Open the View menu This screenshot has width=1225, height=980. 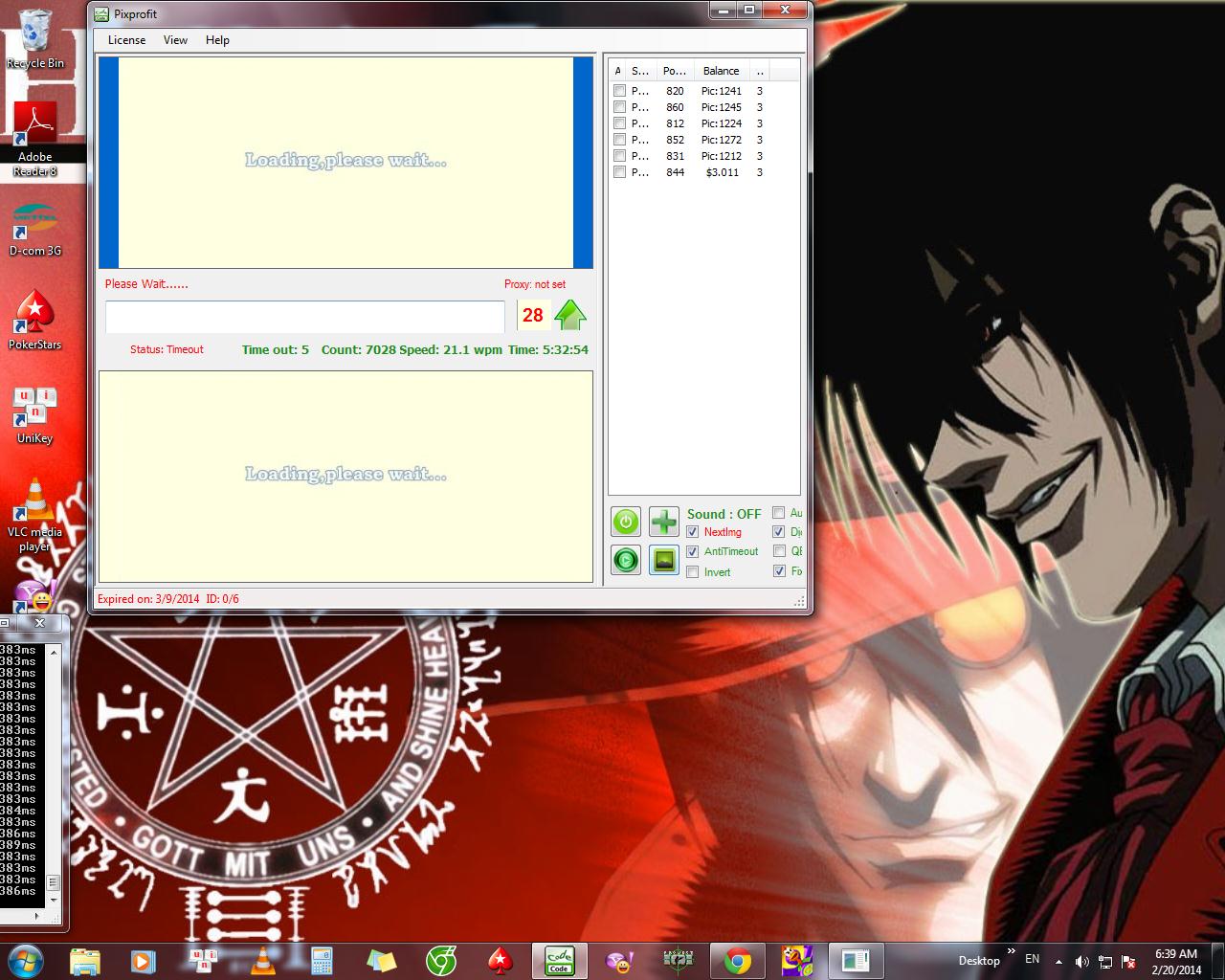pos(175,40)
